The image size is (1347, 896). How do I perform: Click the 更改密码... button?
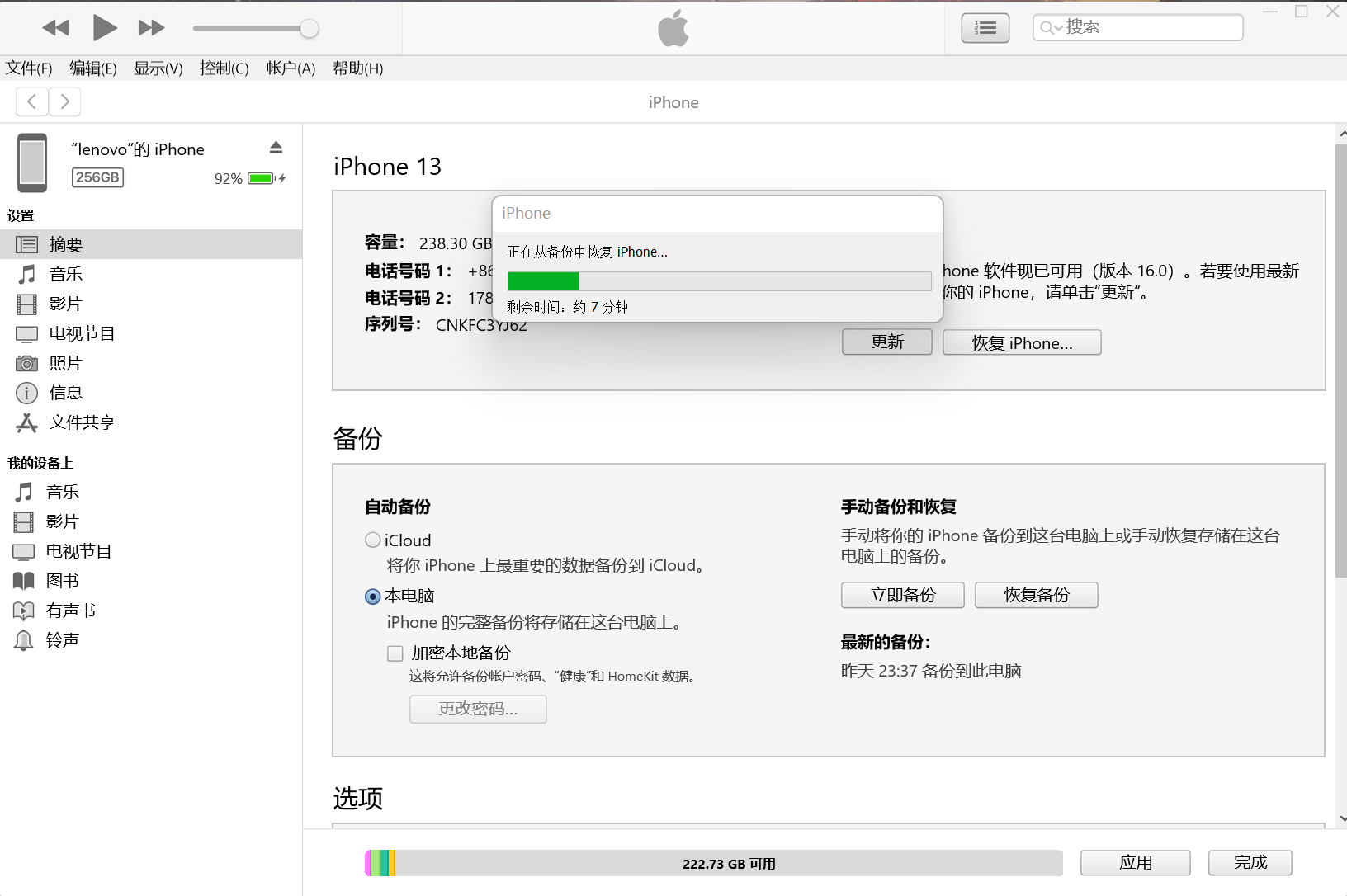[478, 709]
